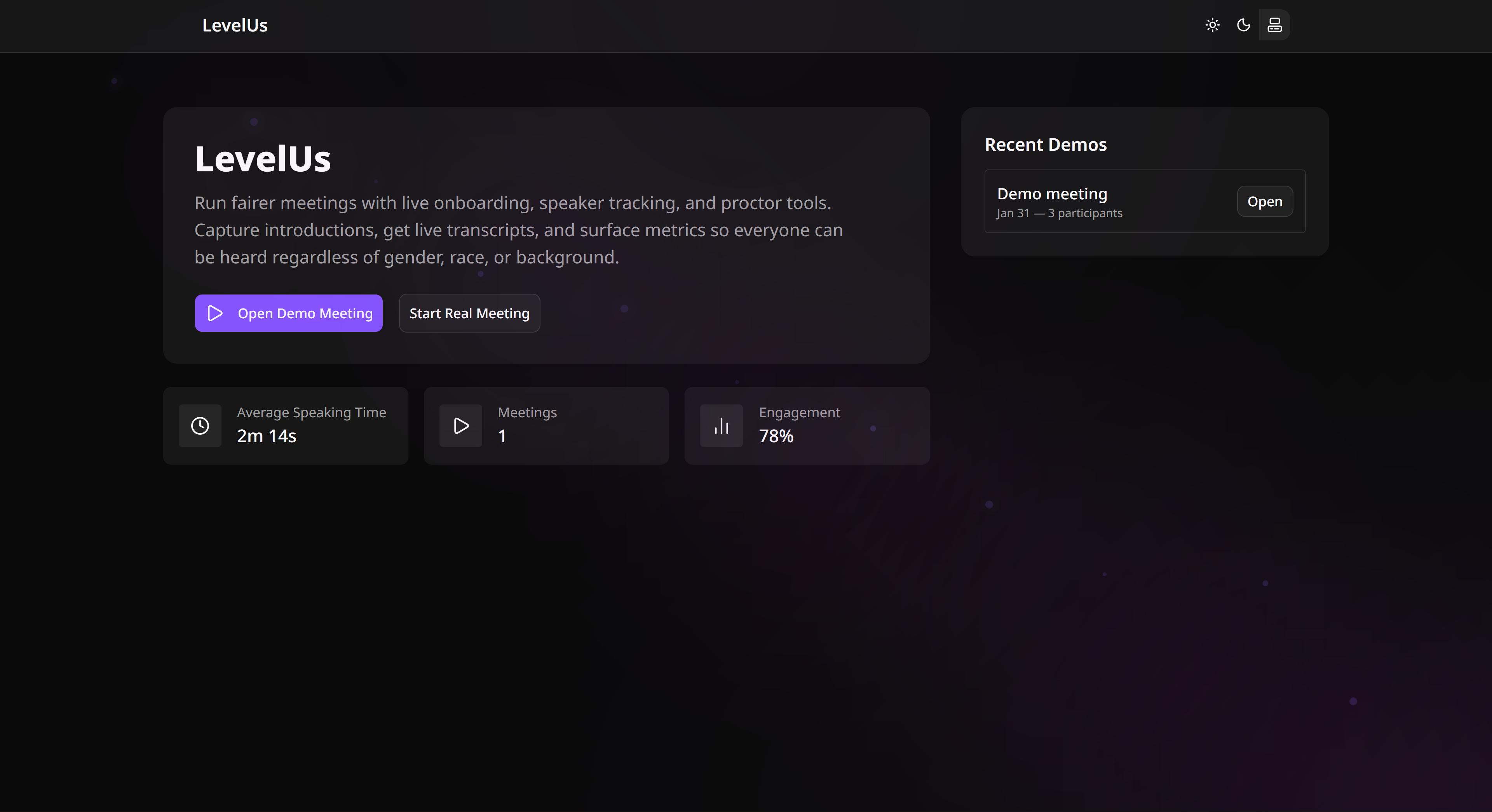Click the hero description paragraph
This screenshot has height=812, width=1492.
point(518,230)
